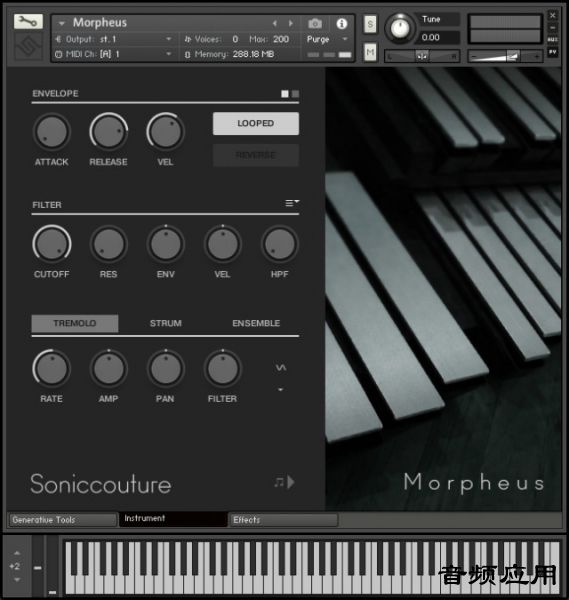
Task: Open the filter type menu icon
Action: pos(292,203)
